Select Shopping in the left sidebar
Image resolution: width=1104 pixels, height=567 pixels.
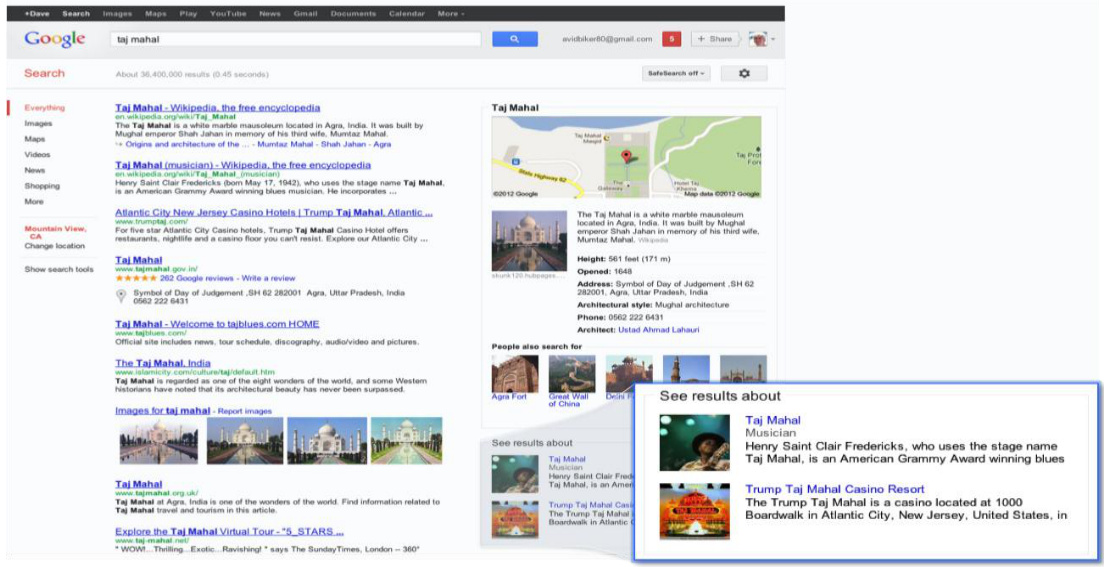point(42,186)
